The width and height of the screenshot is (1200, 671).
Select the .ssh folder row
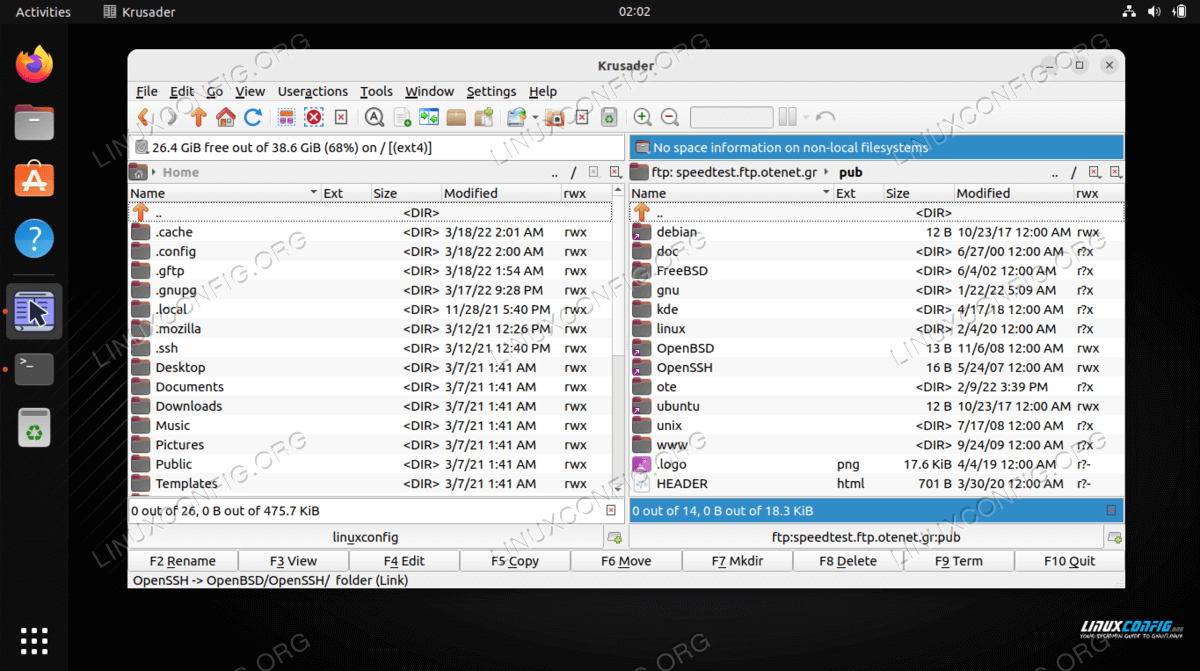(370, 348)
